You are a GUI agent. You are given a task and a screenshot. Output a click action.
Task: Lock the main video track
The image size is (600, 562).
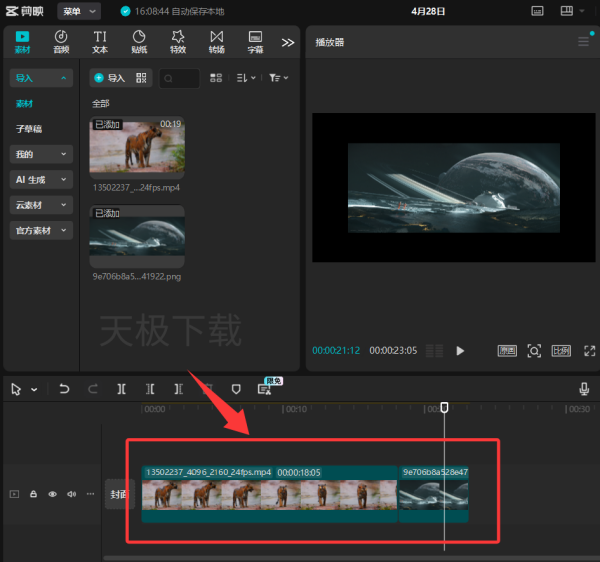coord(33,494)
